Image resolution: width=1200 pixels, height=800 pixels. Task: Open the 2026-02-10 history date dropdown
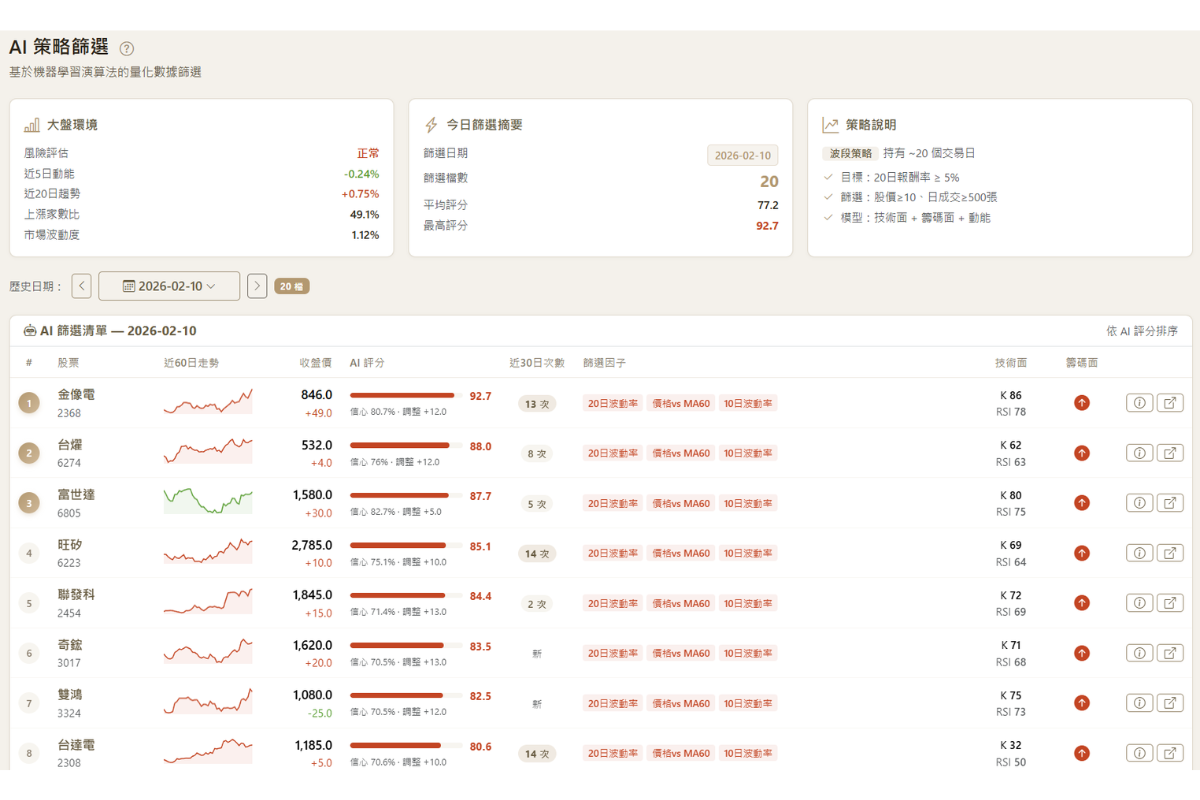[169, 286]
